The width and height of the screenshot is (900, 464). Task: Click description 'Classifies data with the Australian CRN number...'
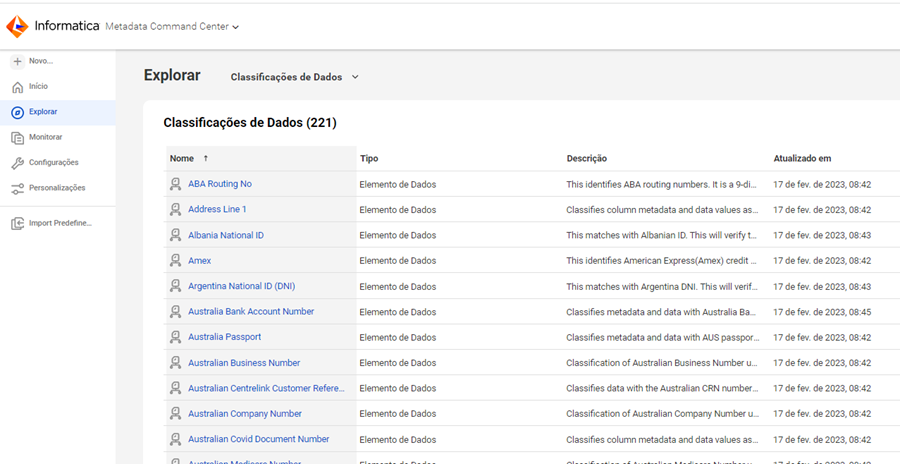[x=662, y=389]
